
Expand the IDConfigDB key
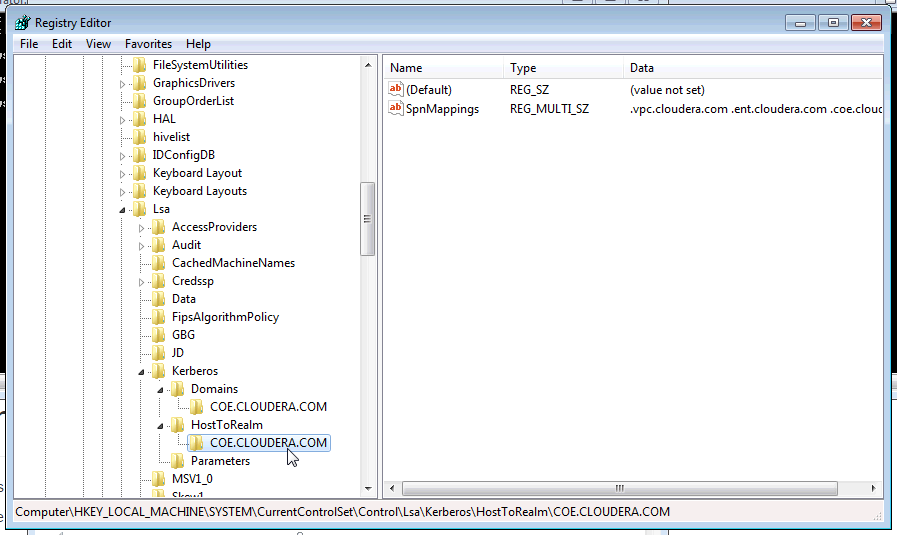click(122, 156)
